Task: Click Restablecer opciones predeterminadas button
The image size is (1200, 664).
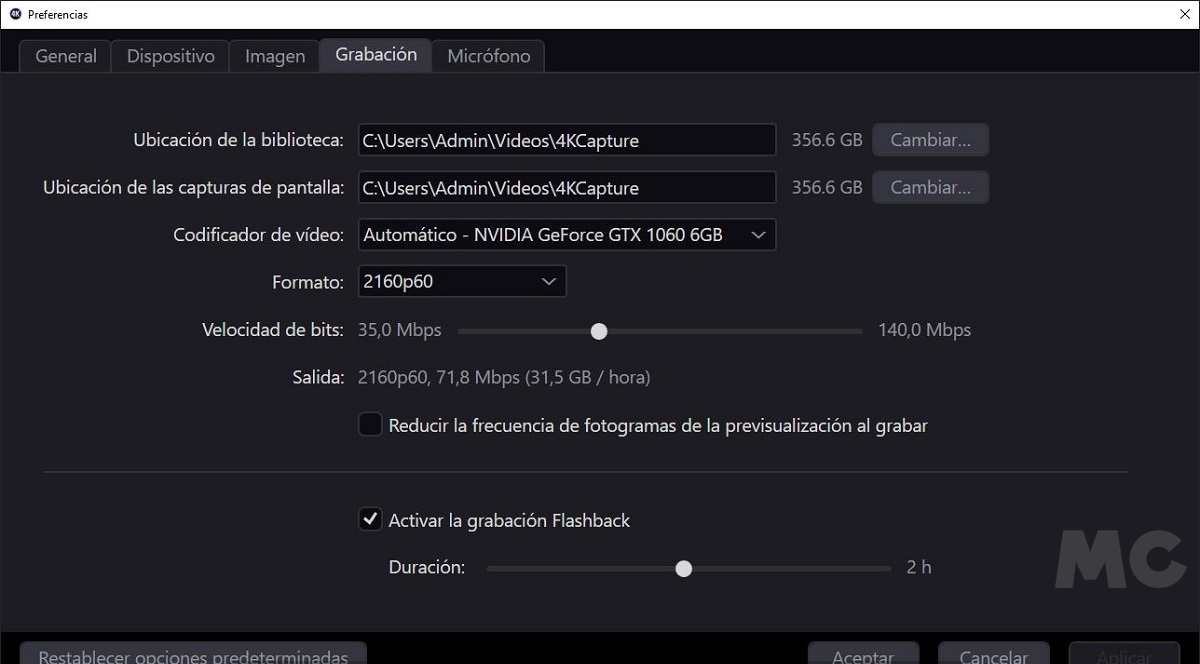Action: tap(193, 654)
